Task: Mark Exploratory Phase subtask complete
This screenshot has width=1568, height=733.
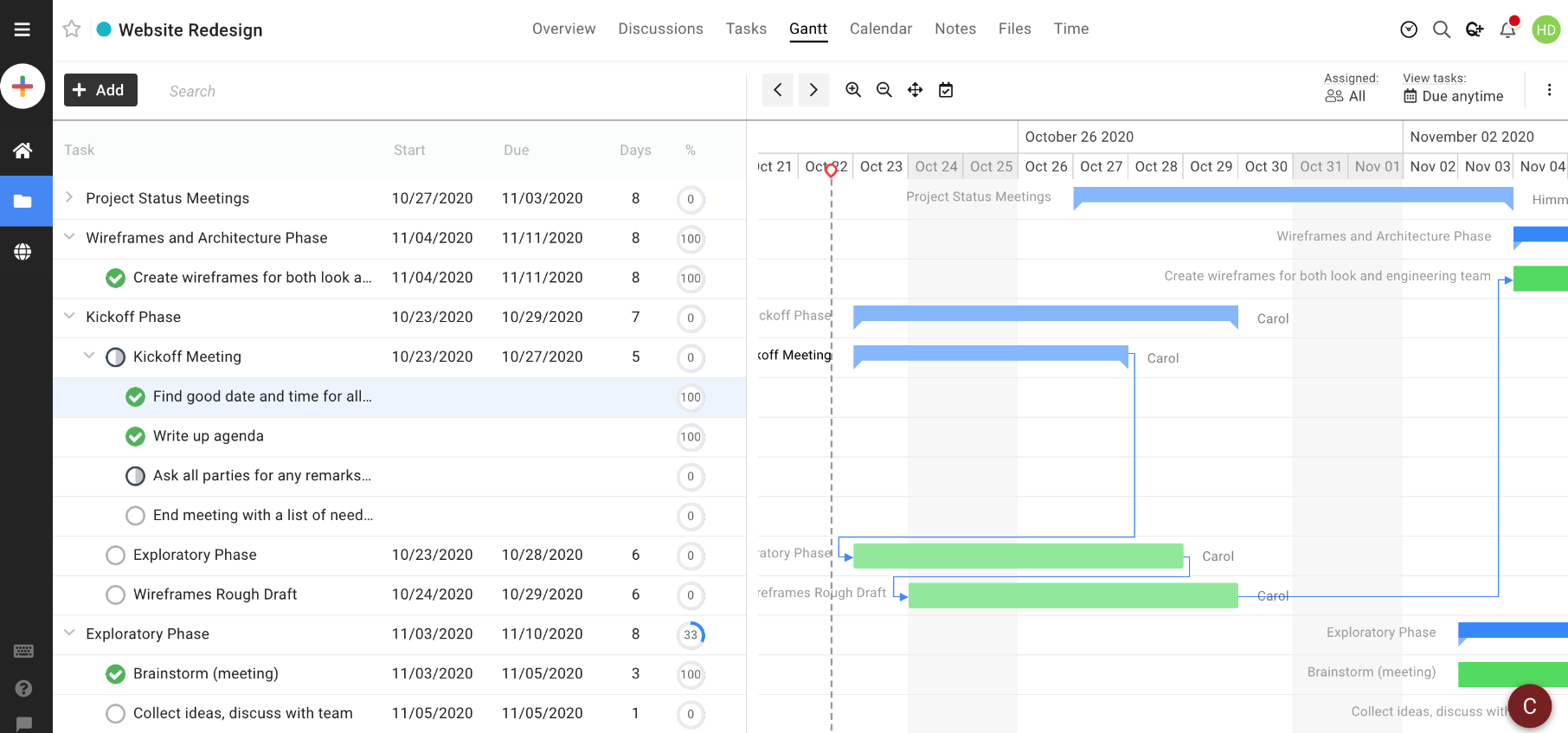Action: click(x=115, y=556)
